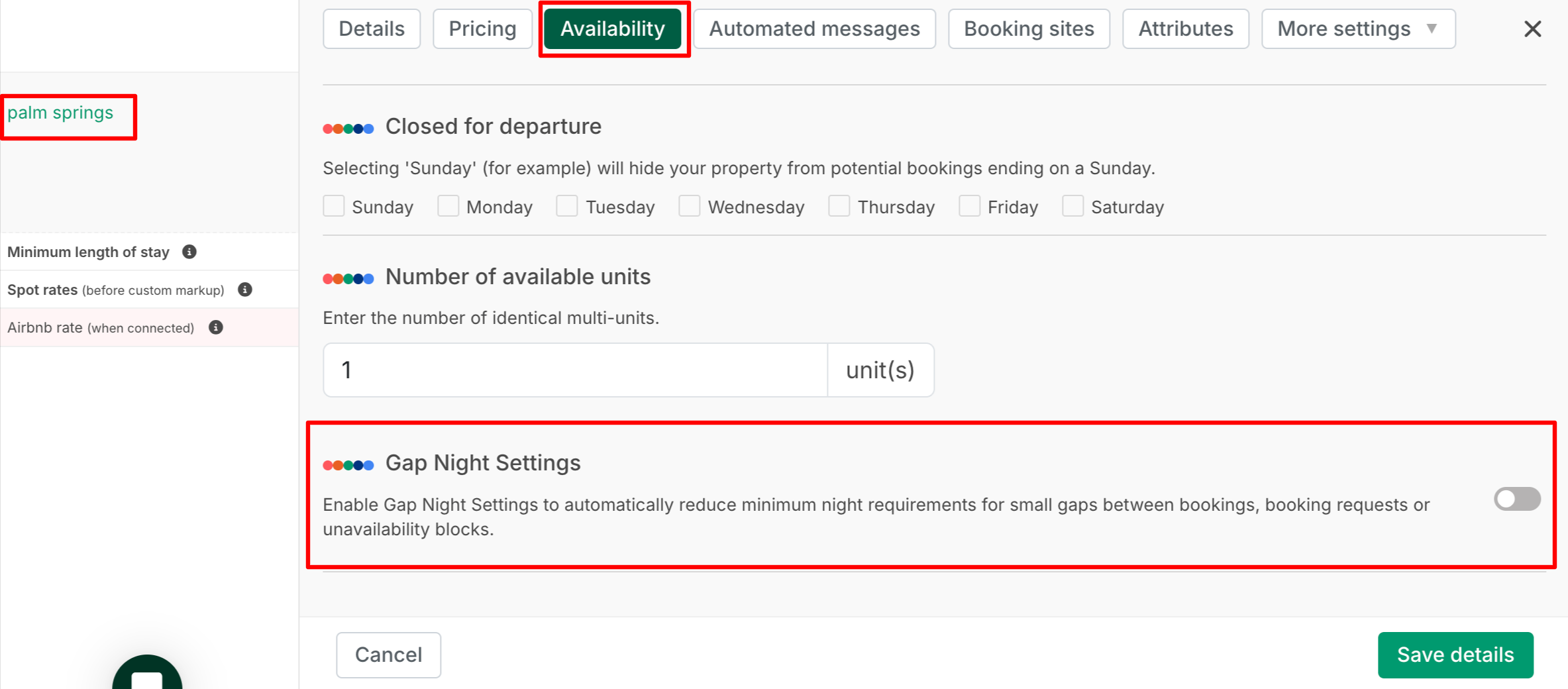Close the settings panel with the X
Image resolution: width=1568 pixels, height=689 pixels.
pyautogui.click(x=1532, y=29)
